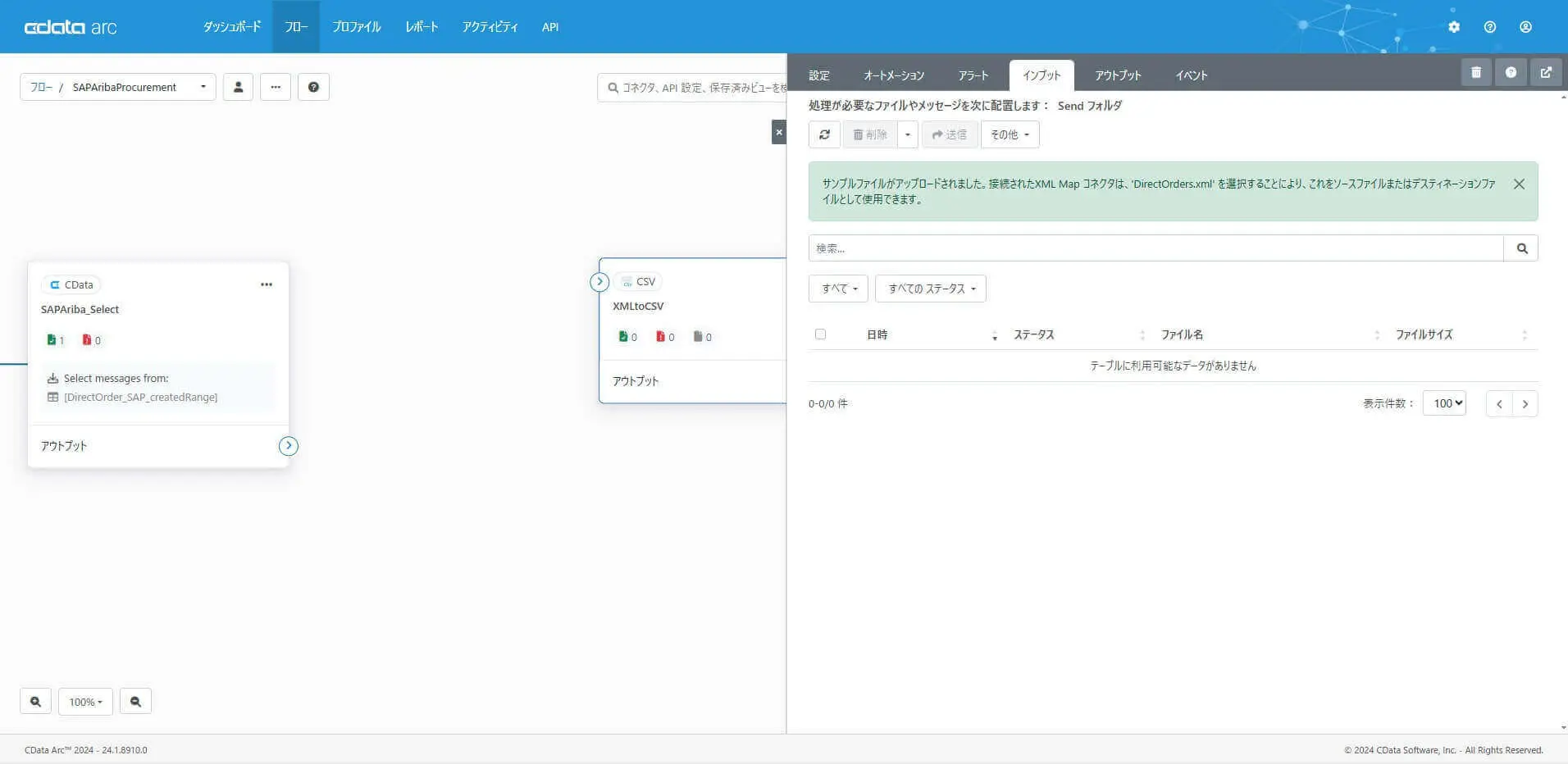Open the すべて filter dropdown
1568x764 pixels.
(x=838, y=289)
